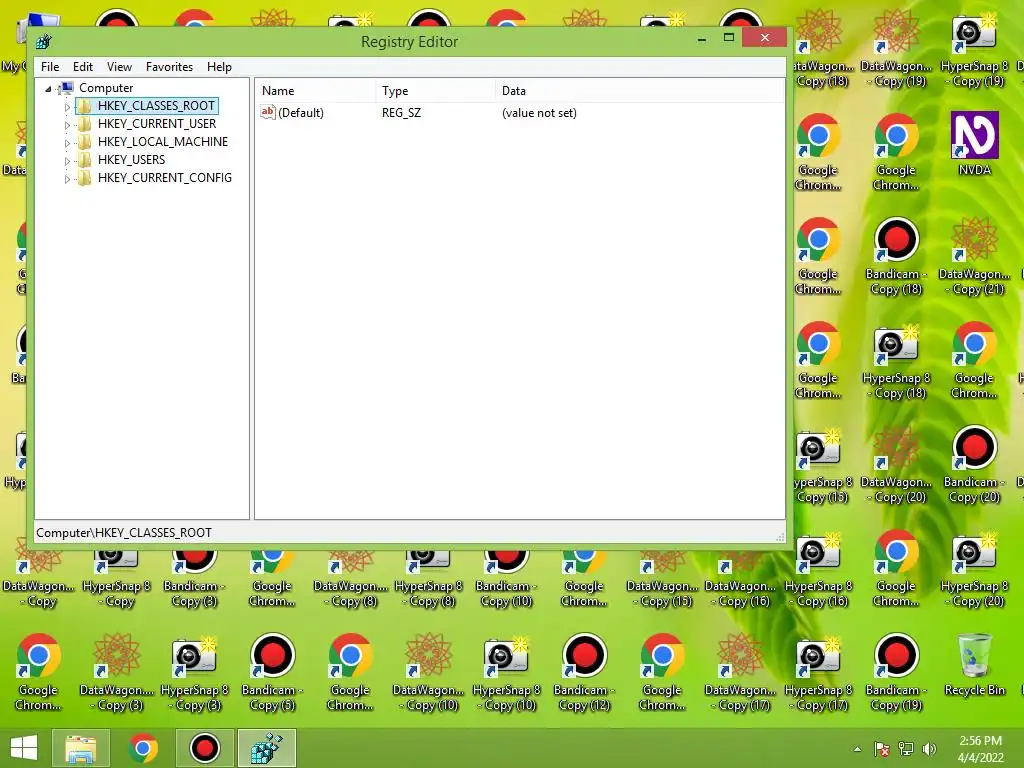Select DataWagon - Copy (17) desktop icon
The height and width of the screenshot is (768, 1024).
pos(740,673)
